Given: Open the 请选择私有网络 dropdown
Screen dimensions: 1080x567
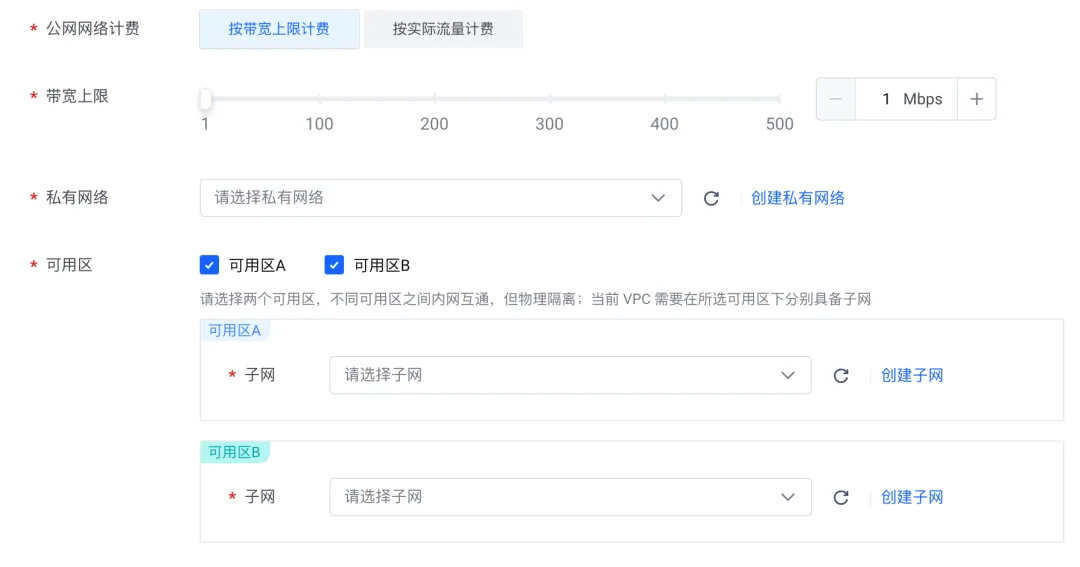Looking at the screenshot, I should point(441,198).
